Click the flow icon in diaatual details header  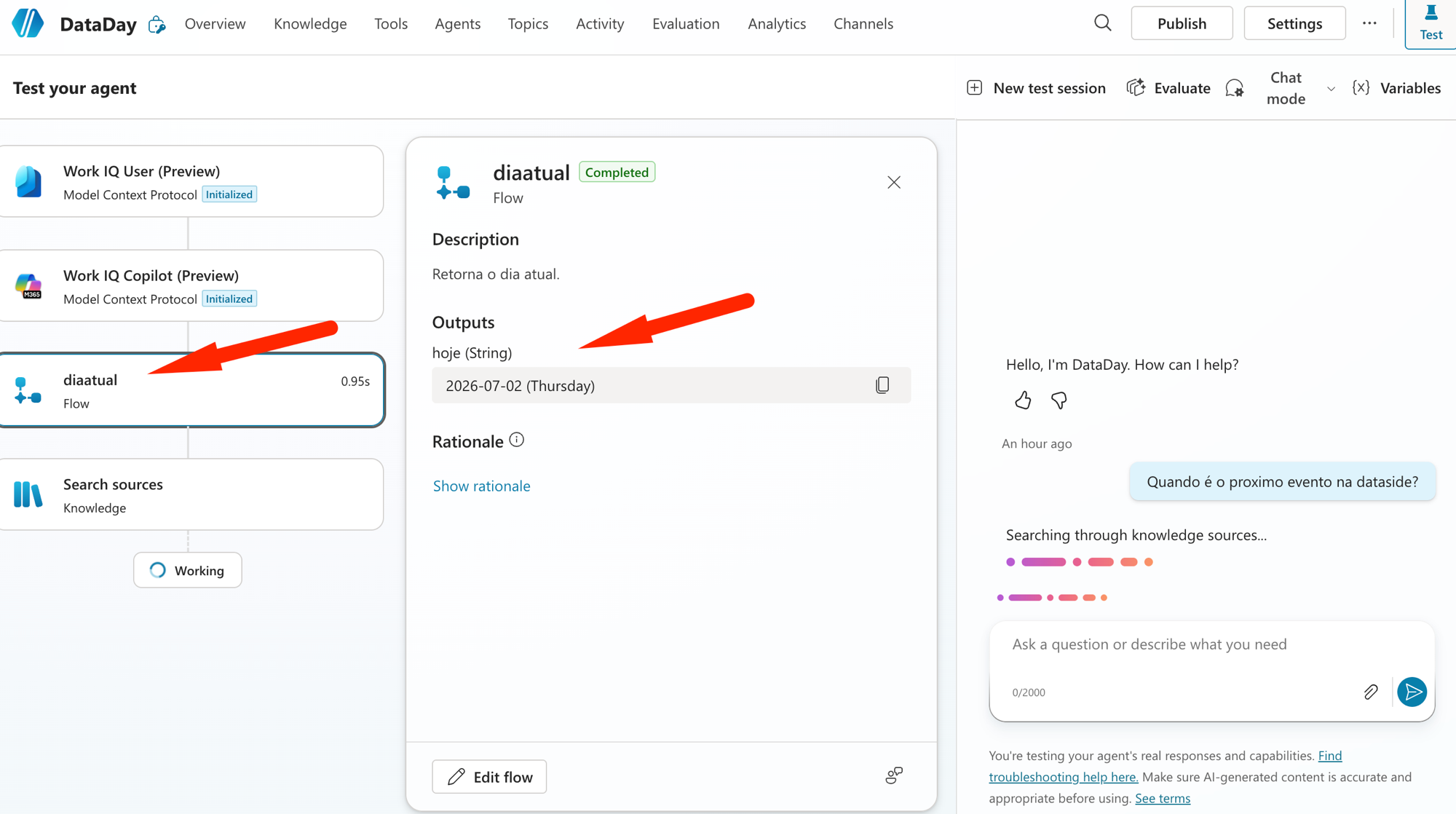(x=453, y=183)
